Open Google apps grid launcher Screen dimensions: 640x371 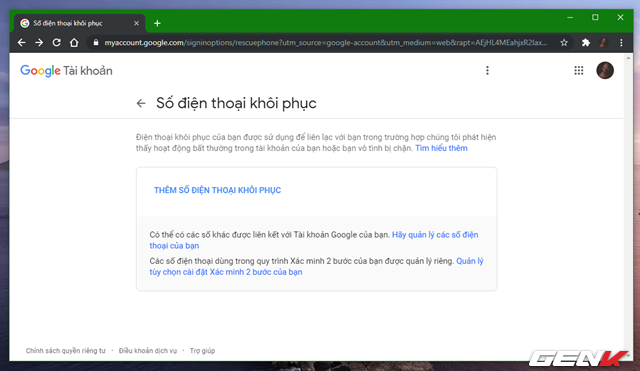pyautogui.click(x=578, y=71)
